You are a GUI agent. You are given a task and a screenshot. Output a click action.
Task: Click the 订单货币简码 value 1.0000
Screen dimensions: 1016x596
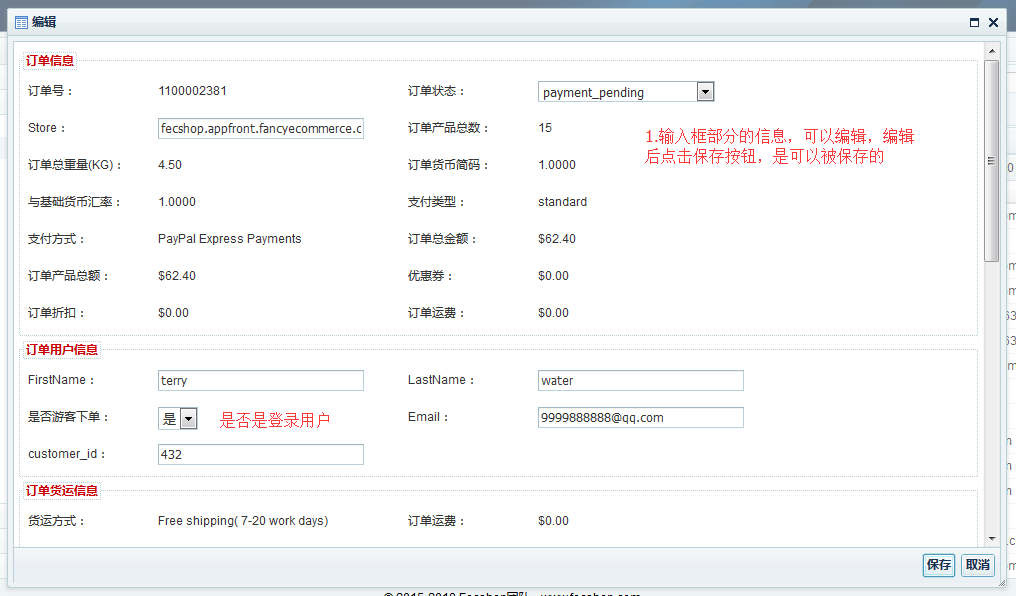tap(557, 165)
